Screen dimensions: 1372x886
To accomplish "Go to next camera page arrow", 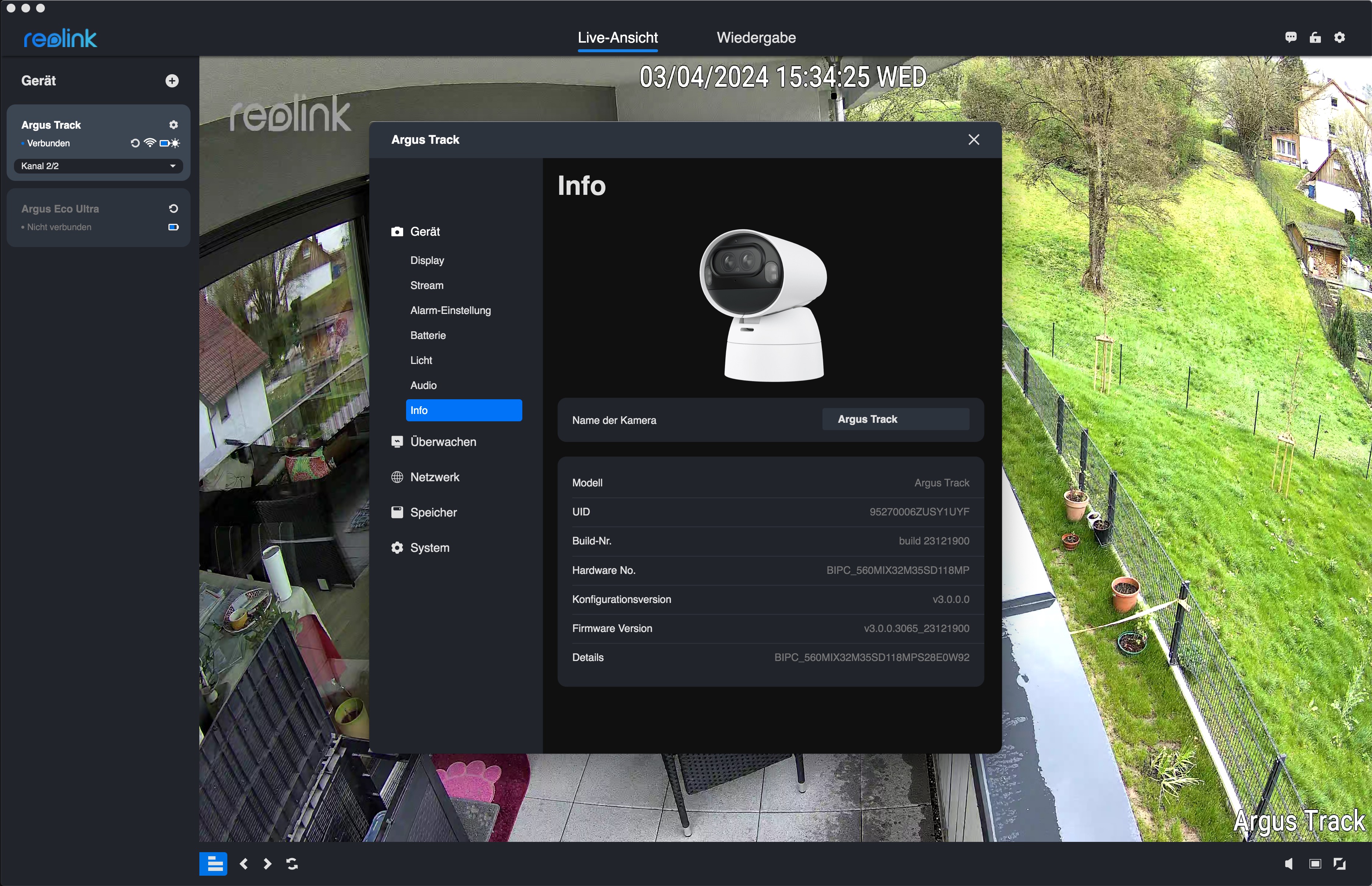I will 268,864.
